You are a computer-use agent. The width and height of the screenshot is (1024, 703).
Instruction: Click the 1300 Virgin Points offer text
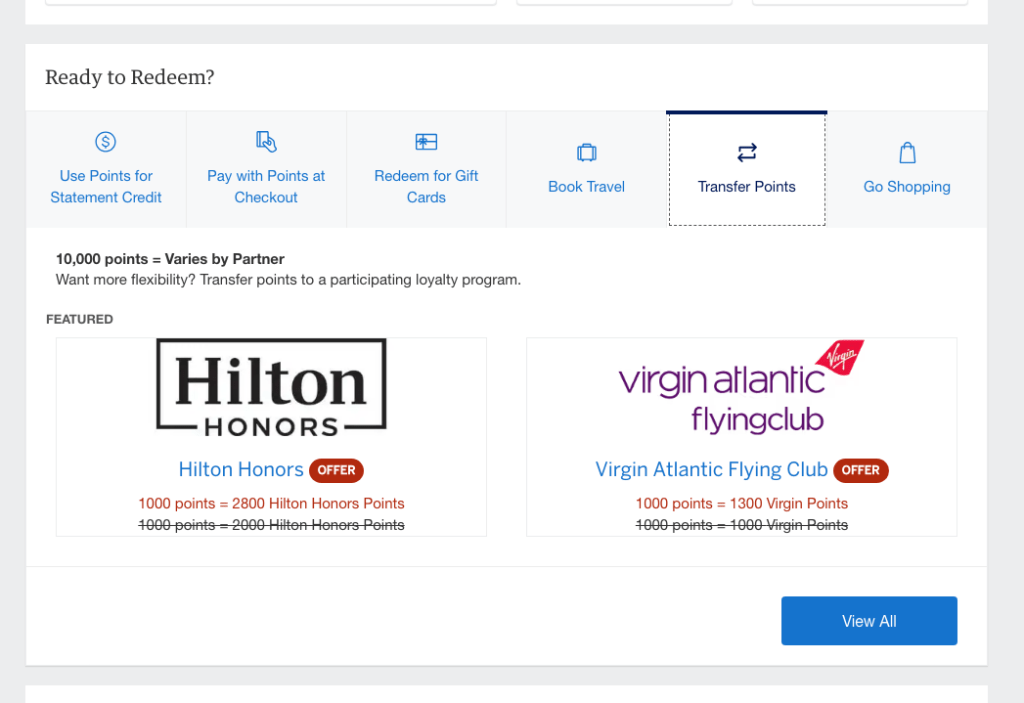click(x=741, y=504)
